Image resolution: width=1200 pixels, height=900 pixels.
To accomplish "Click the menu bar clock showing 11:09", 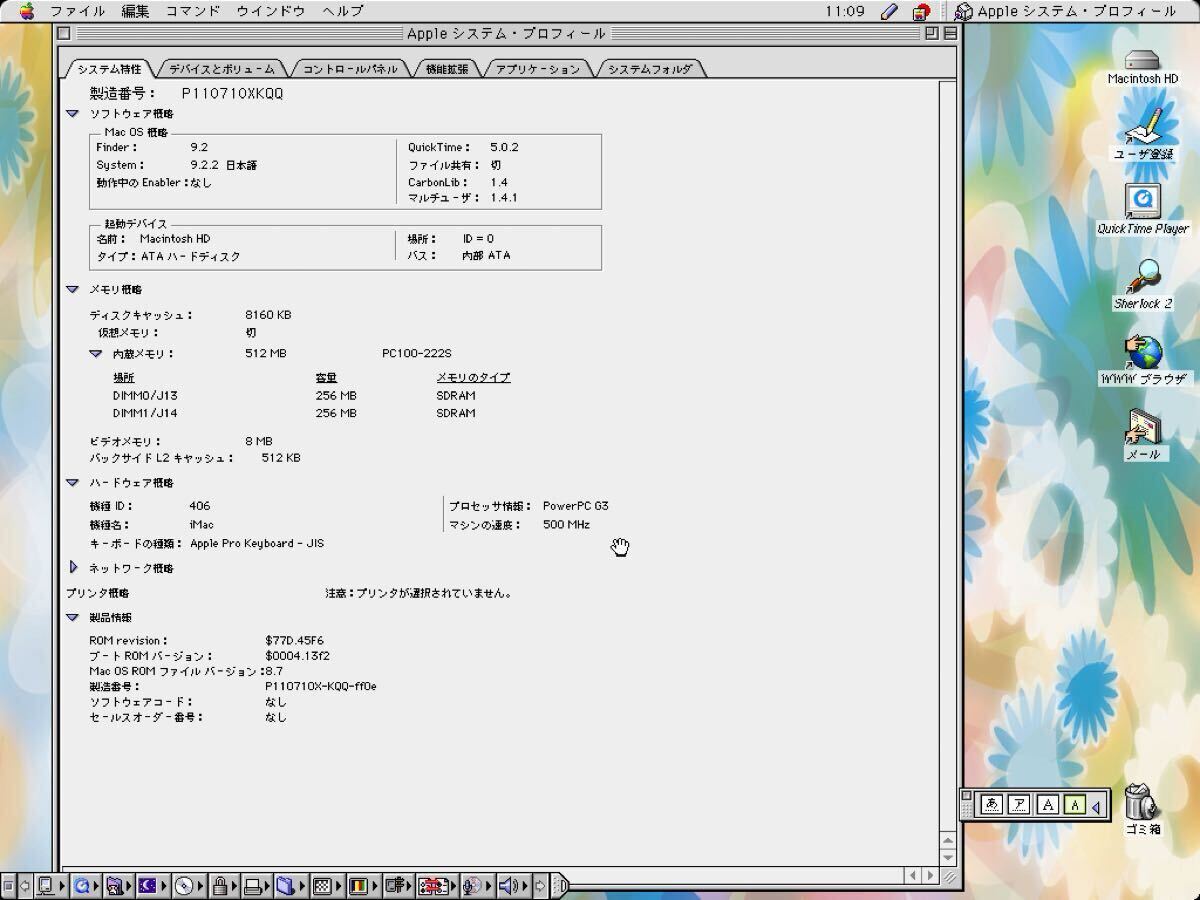I will pos(845,11).
